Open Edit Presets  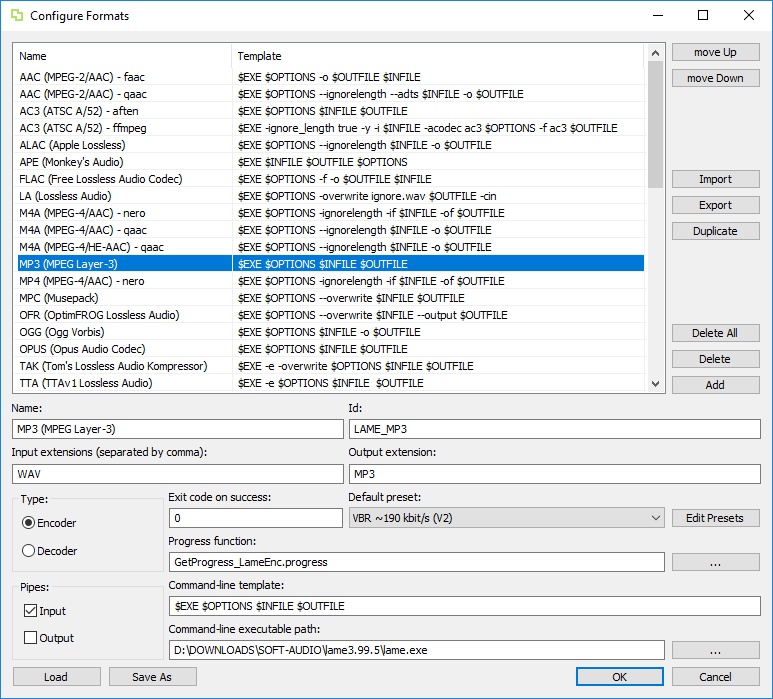pos(715,518)
